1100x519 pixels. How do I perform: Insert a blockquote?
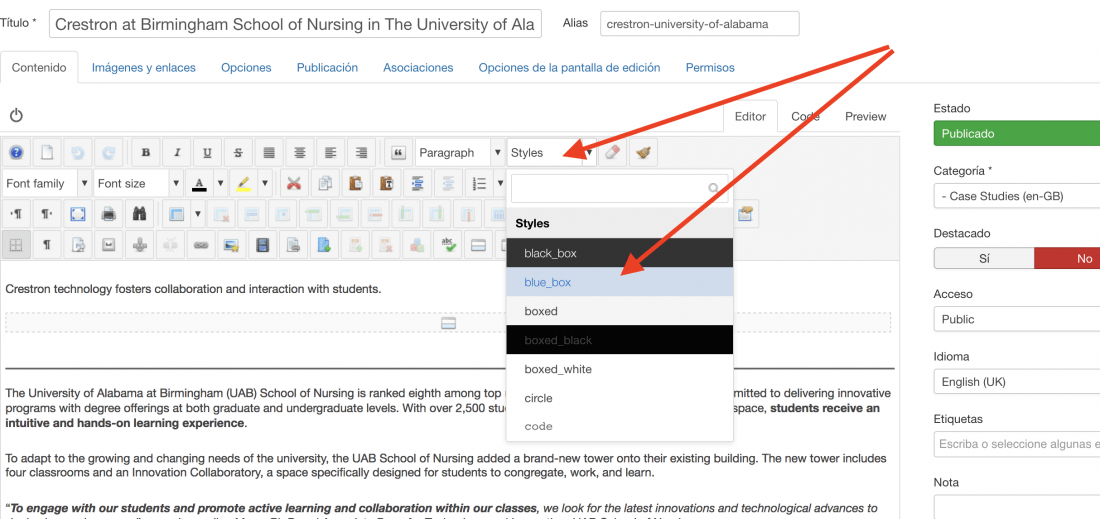tap(398, 152)
